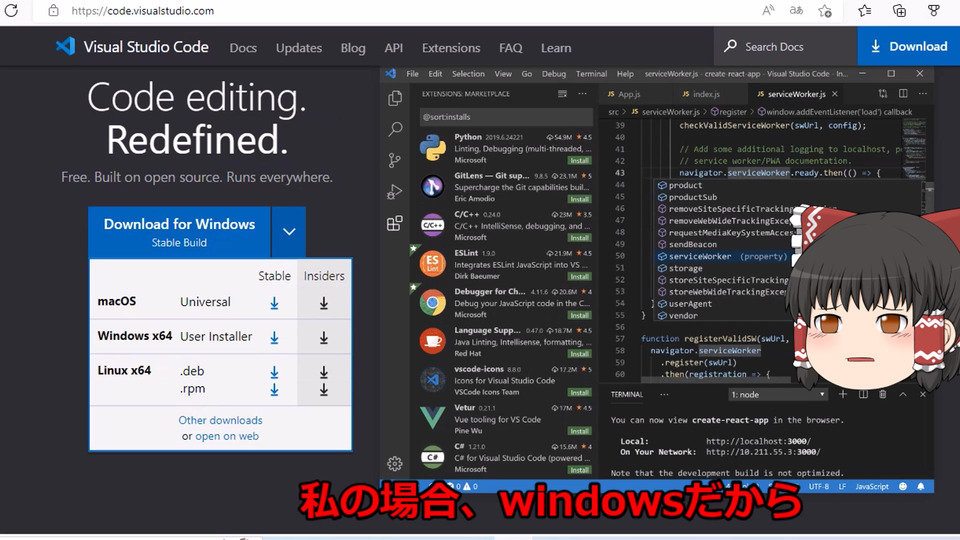Download the Linux .rpm Stable package
Viewport: 960px width, 540px height.
pyautogui.click(x=274, y=389)
